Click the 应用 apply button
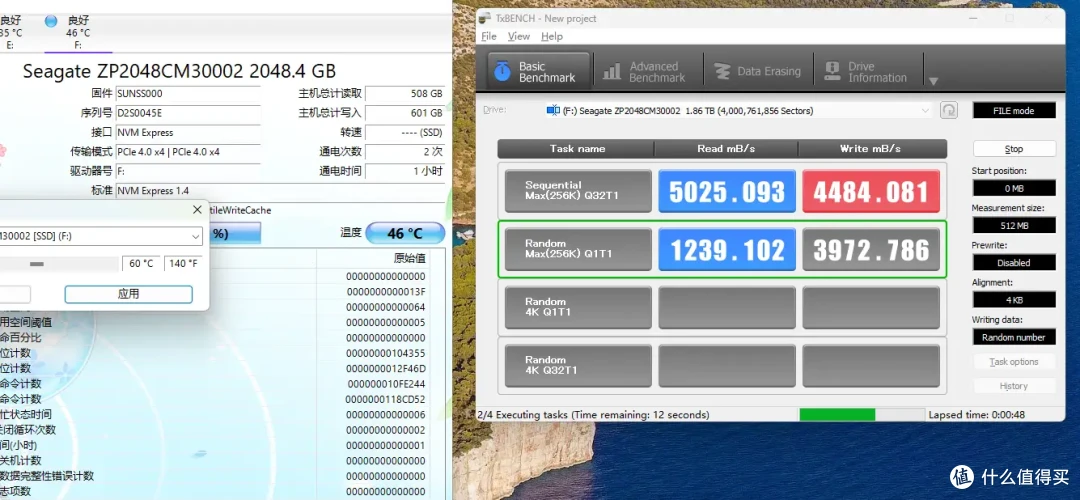The width and height of the screenshot is (1080, 500). click(x=128, y=294)
